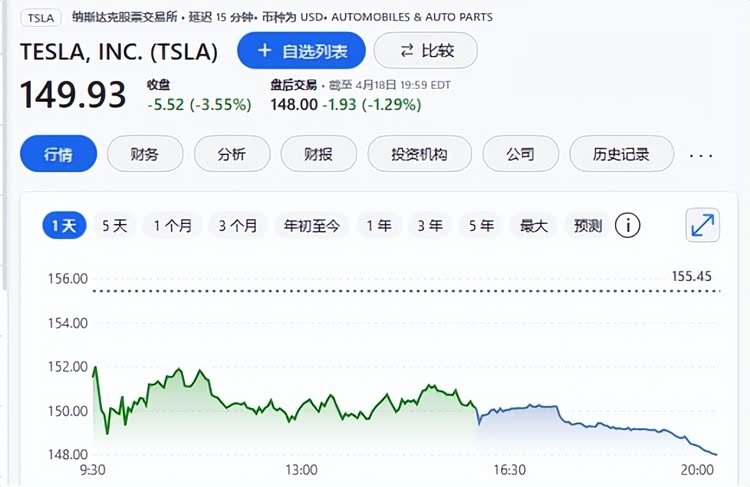Add TSLA to the watchlist (自选列表)
750x487 pixels.
(301, 50)
